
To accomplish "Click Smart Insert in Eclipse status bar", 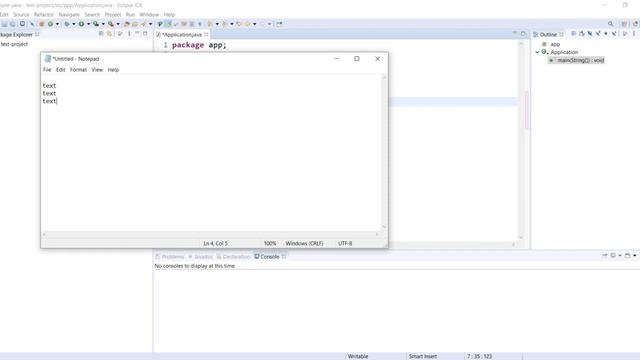I will 423,356.
